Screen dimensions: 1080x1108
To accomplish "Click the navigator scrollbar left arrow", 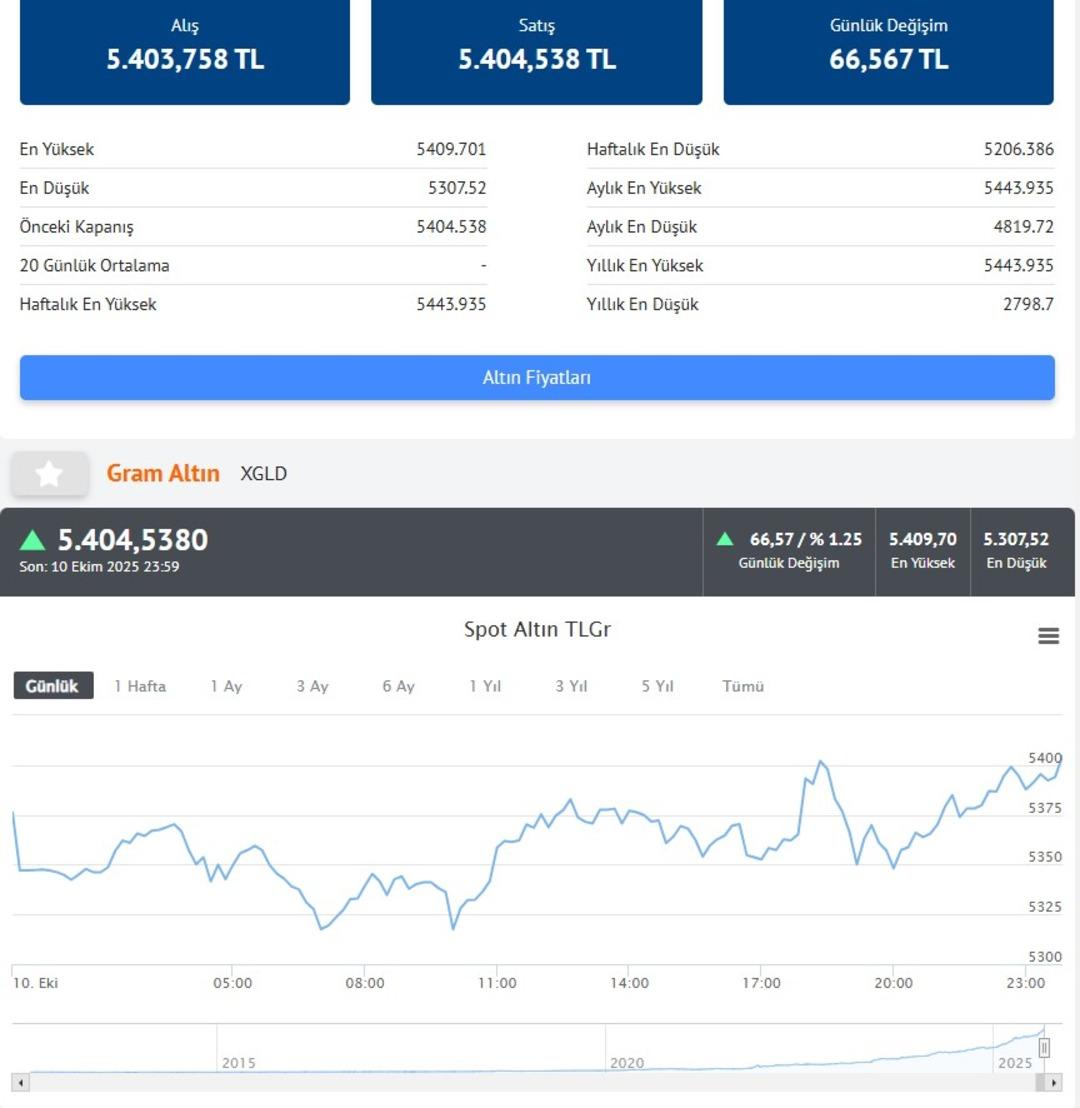I will 20,1083.
